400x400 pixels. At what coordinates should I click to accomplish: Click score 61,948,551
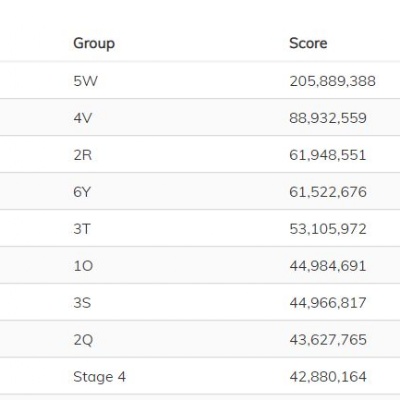(328, 155)
